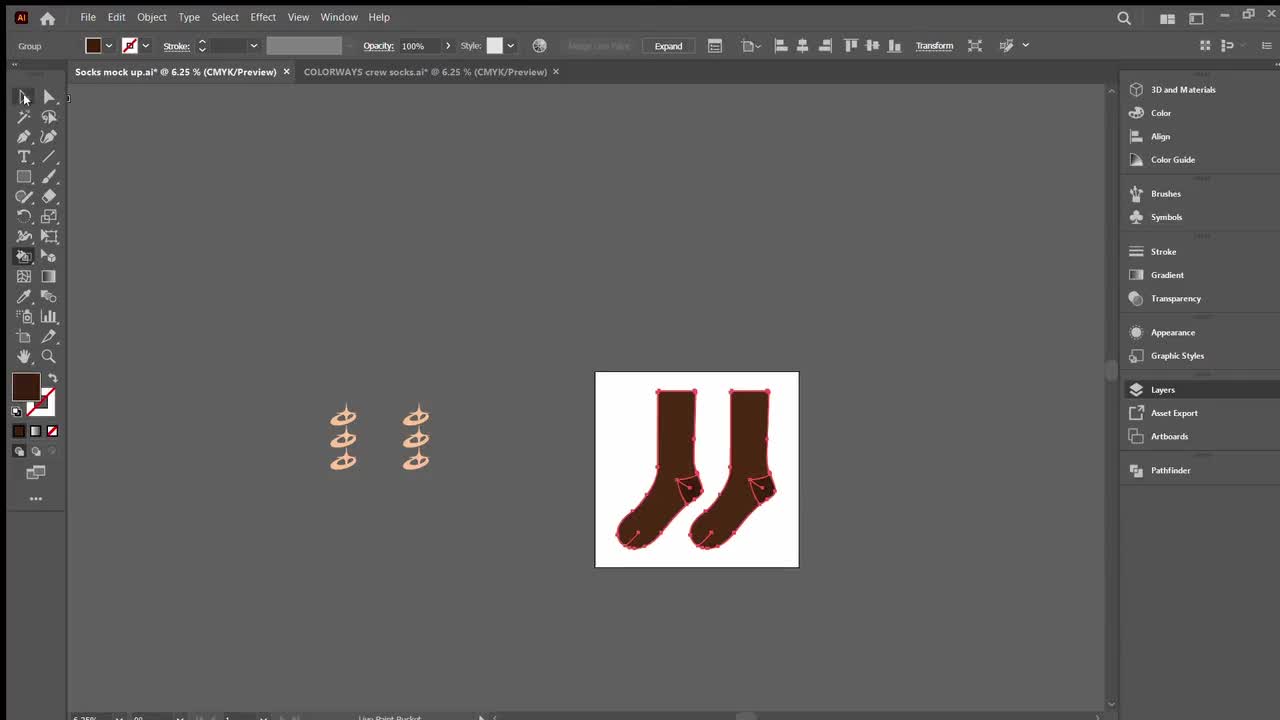Viewport: 1280px width, 720px height.
Task: Activate the Curvature tool
Action: pos(49,137)
